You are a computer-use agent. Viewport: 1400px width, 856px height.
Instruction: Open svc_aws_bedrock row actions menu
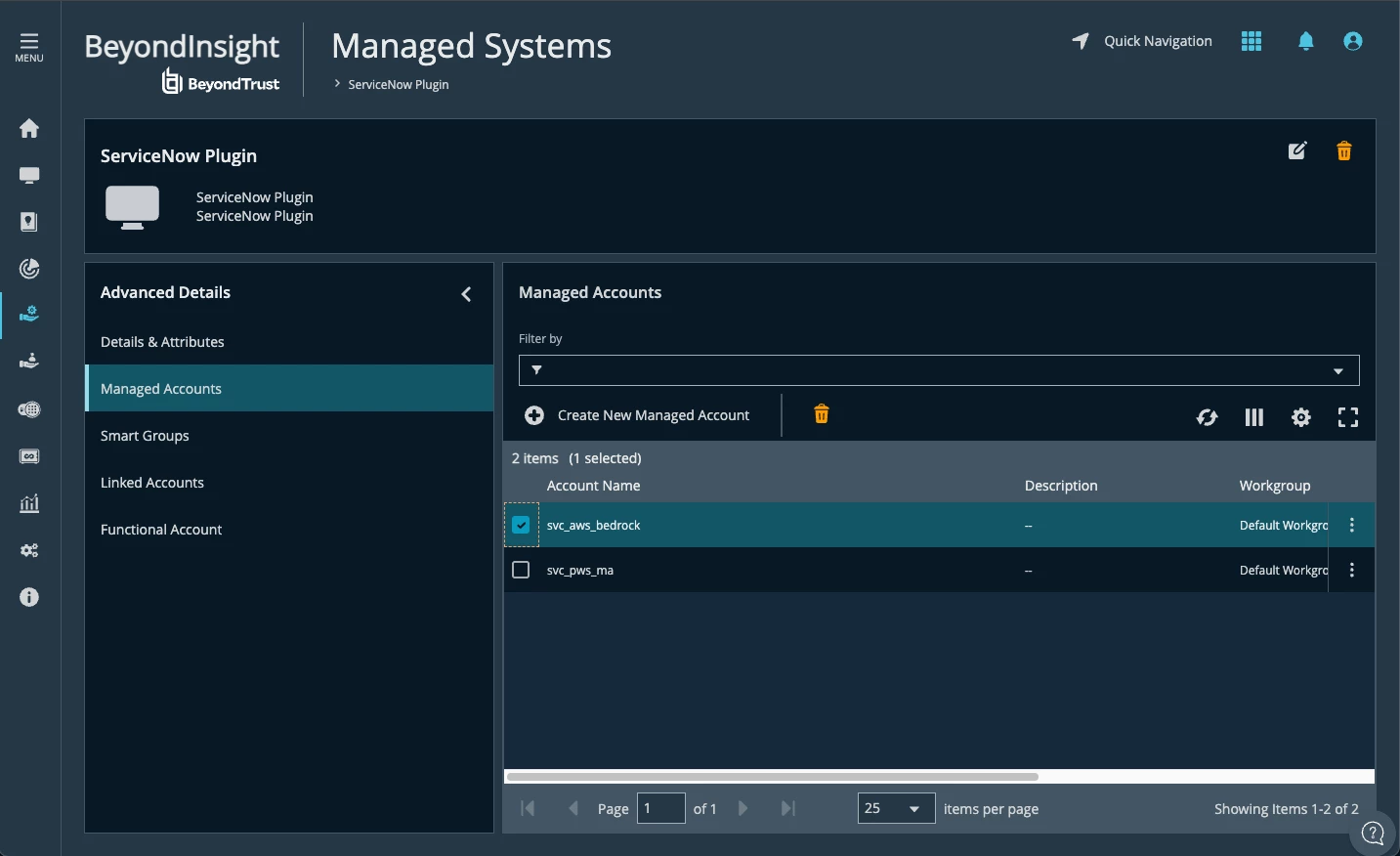click(1352, 525)
